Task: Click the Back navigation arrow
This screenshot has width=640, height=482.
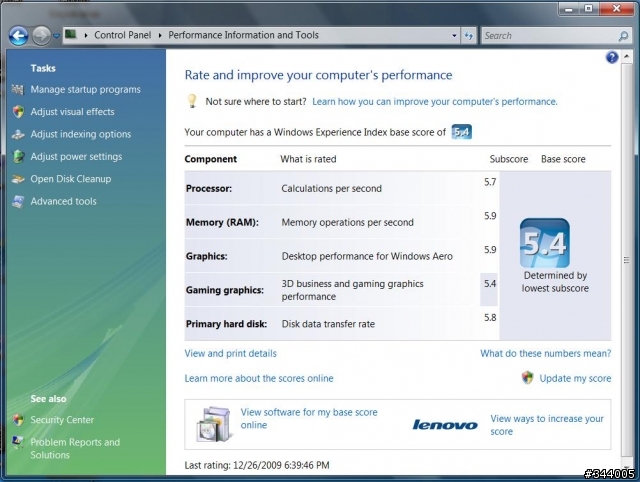Action: coord(18,36)
